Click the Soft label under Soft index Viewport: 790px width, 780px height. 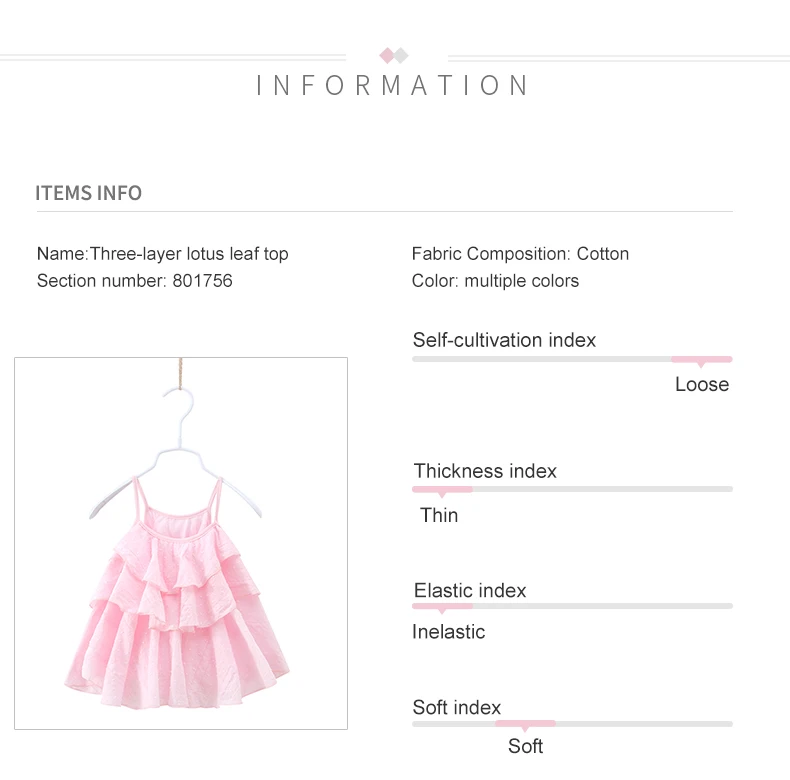pos(525,746)
